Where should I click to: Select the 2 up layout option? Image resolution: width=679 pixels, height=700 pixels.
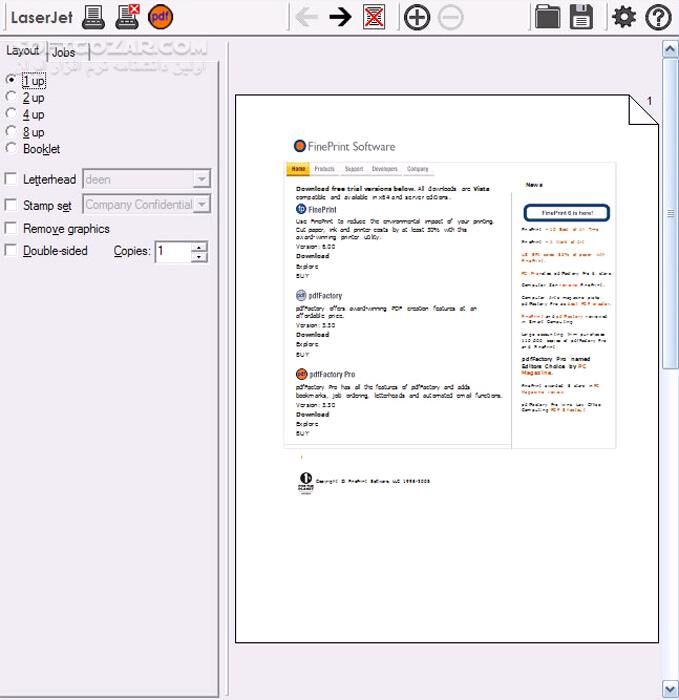tap(11, 98)
